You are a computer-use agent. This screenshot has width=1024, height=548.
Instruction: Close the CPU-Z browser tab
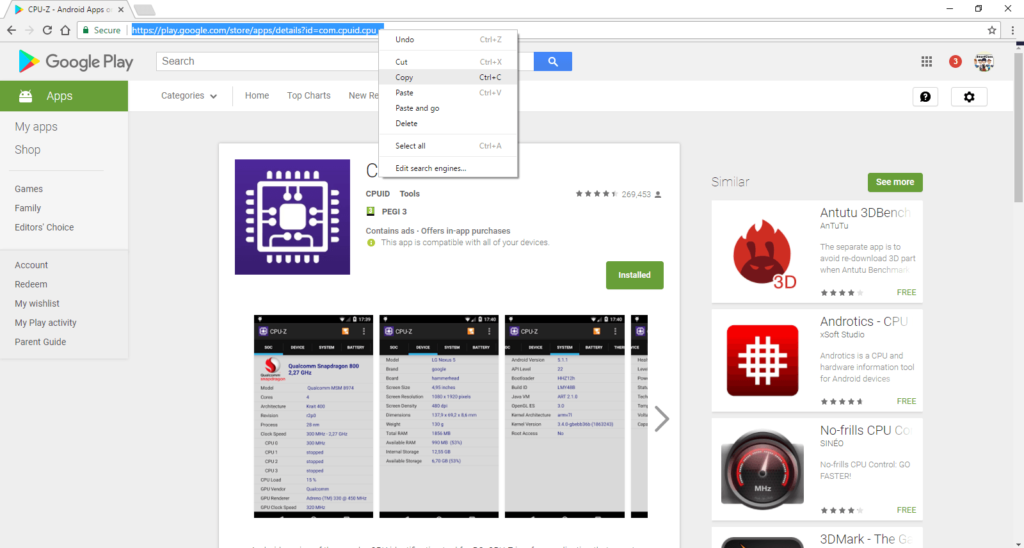coord(121,10)
